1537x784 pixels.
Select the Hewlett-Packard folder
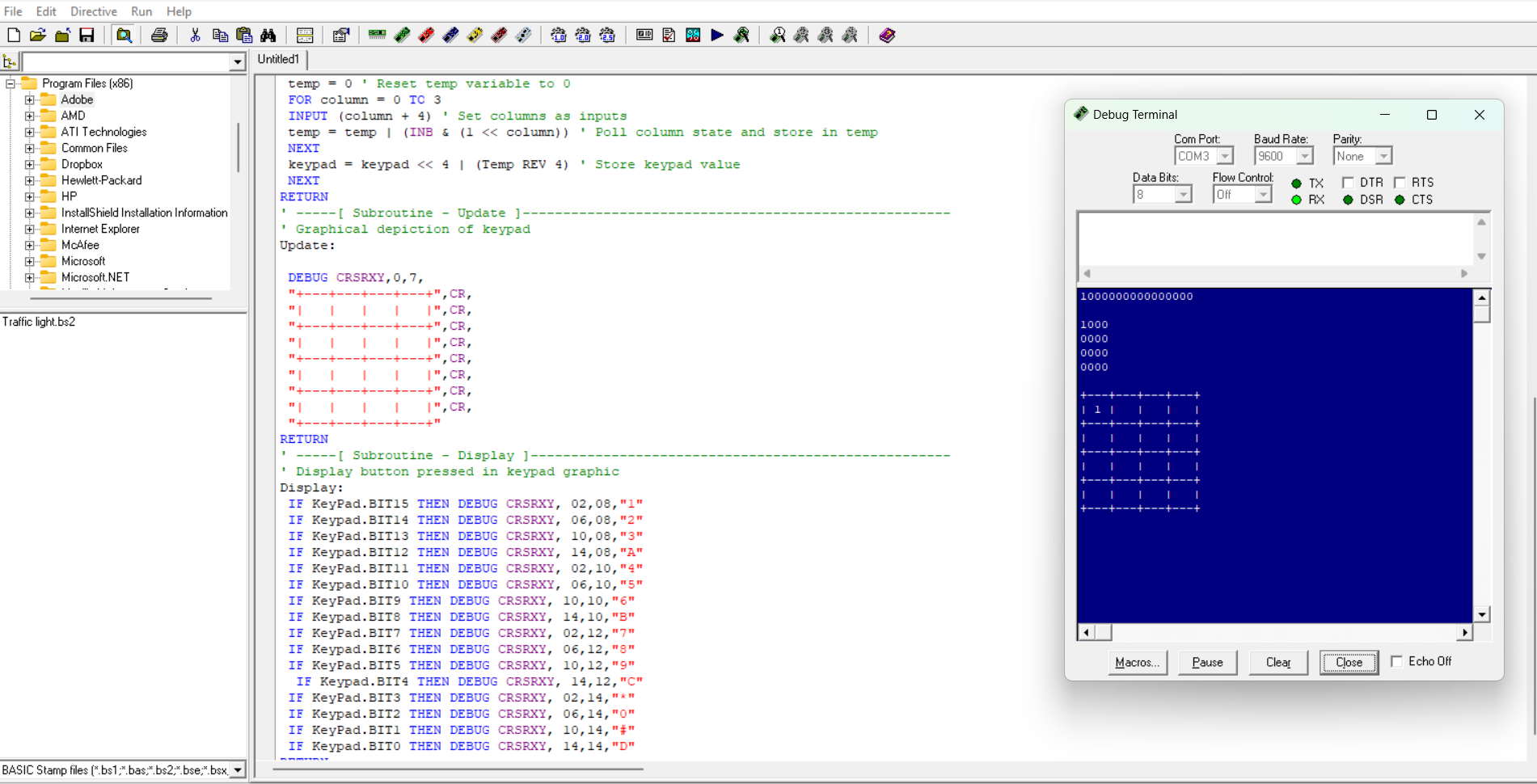click(x=101, y=180)
